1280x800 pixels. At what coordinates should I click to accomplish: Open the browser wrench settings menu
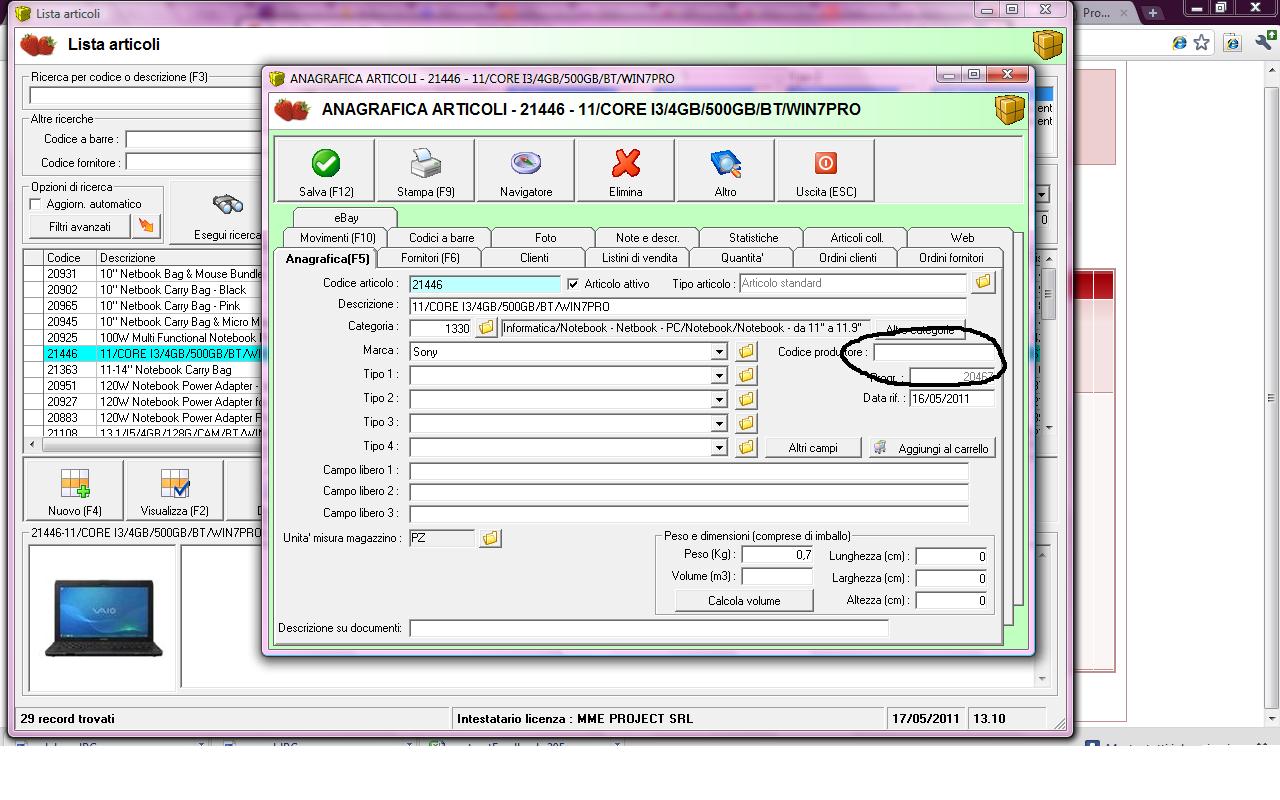[x=1264, y=43]
